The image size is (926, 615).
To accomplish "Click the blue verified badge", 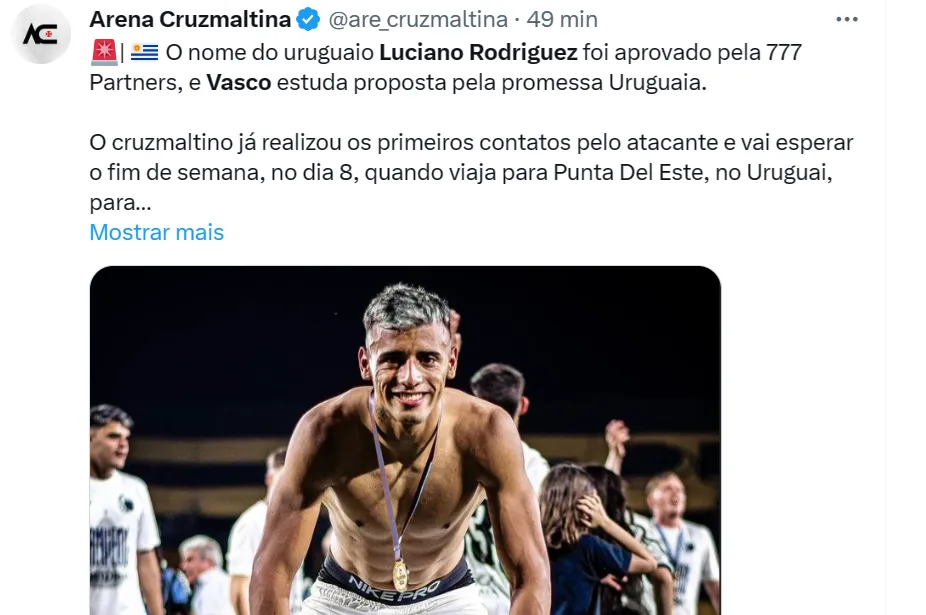I will pos(310,19).
